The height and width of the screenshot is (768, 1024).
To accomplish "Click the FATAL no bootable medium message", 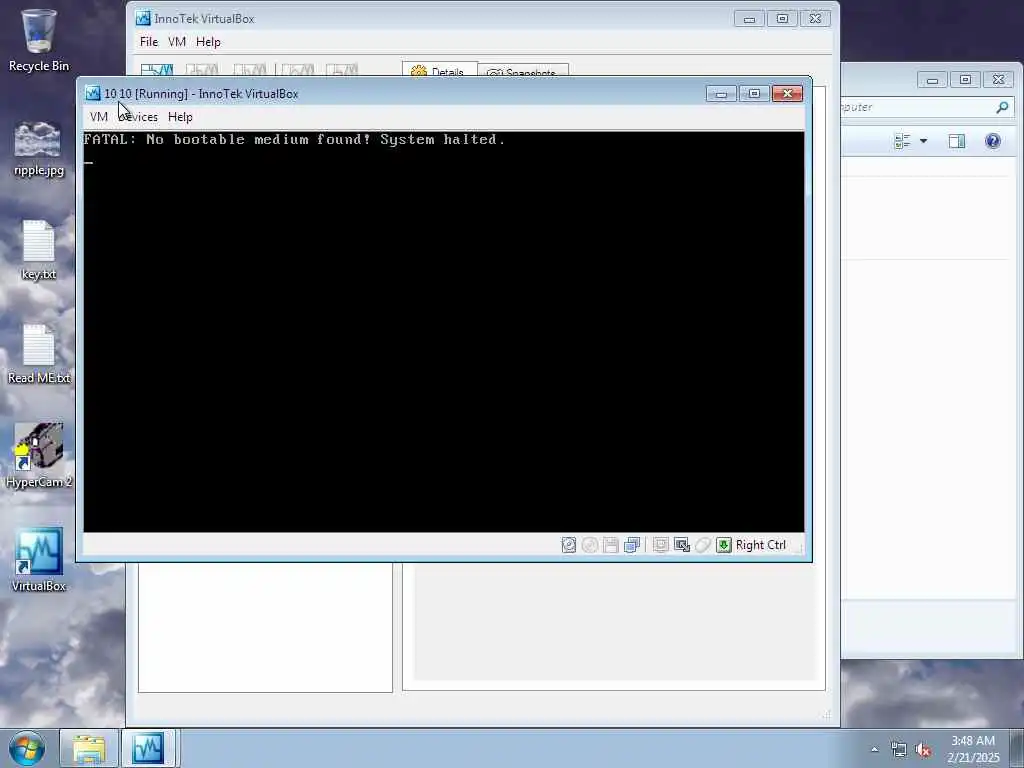I will 295,139.
